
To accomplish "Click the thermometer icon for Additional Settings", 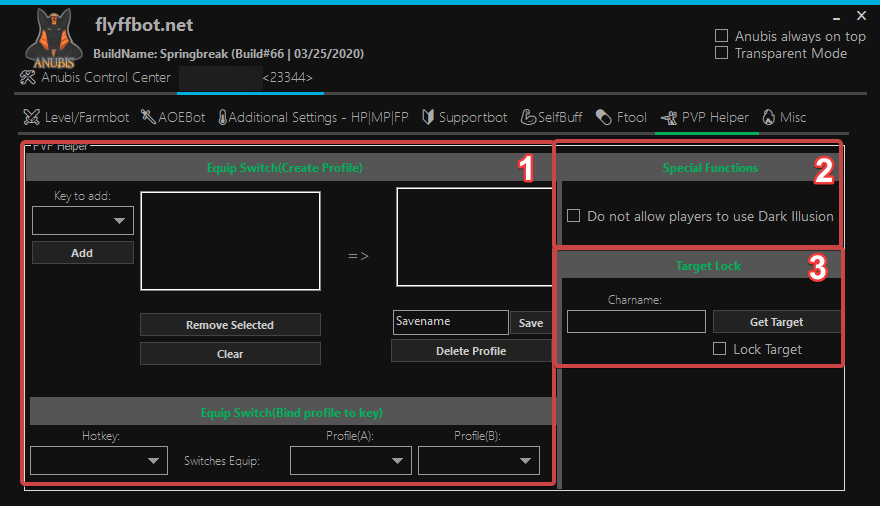I will click(x=222, y=117).
